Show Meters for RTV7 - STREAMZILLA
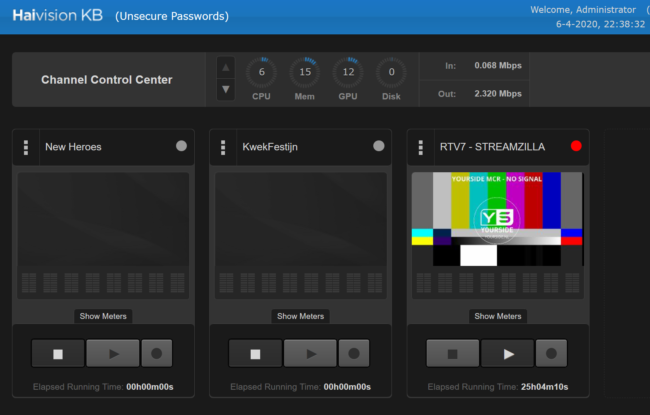The width and height of the screenshot is (650, 415). point(498,316)
